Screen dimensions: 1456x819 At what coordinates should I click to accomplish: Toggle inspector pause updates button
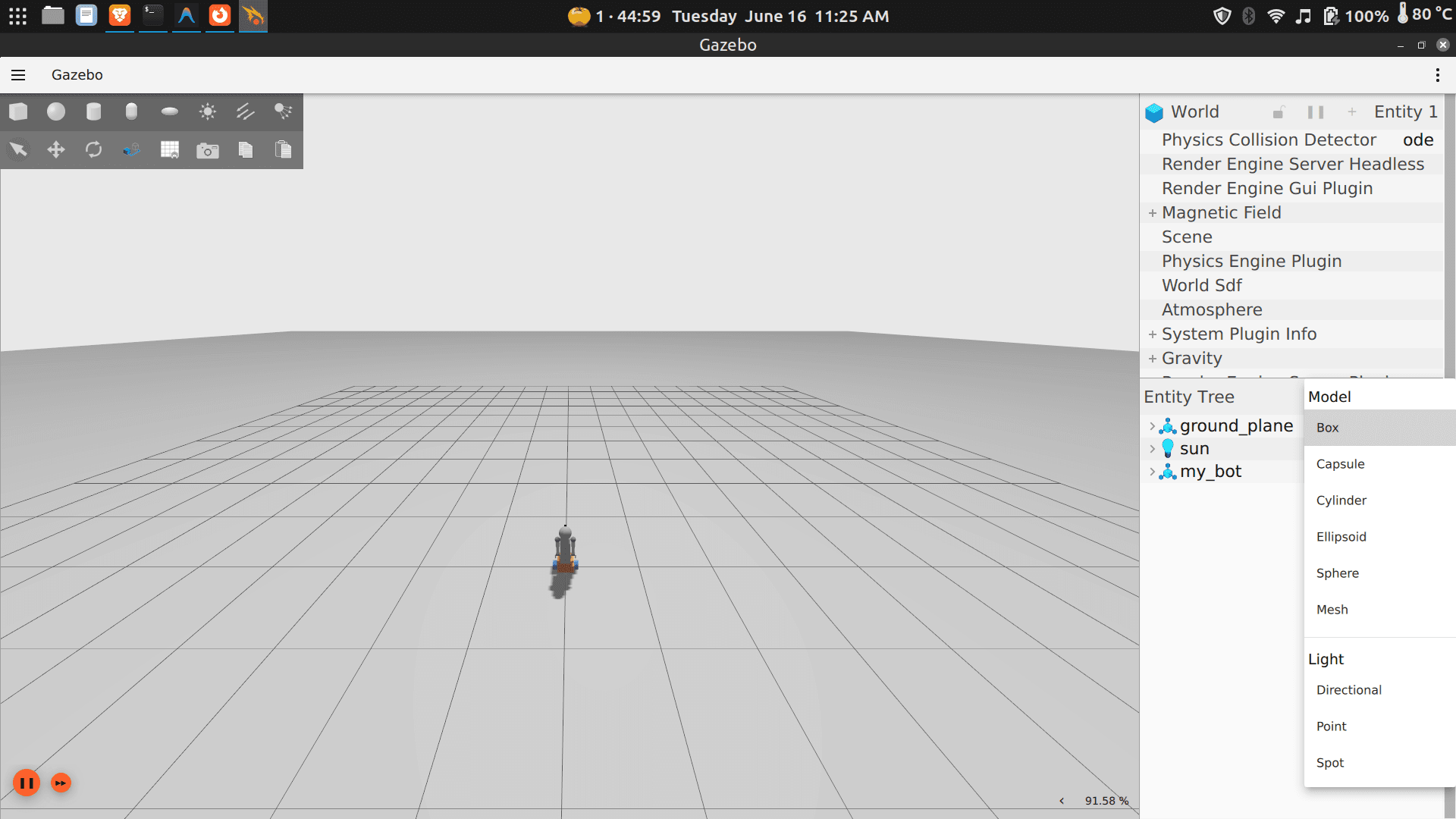coord(1316,112)
